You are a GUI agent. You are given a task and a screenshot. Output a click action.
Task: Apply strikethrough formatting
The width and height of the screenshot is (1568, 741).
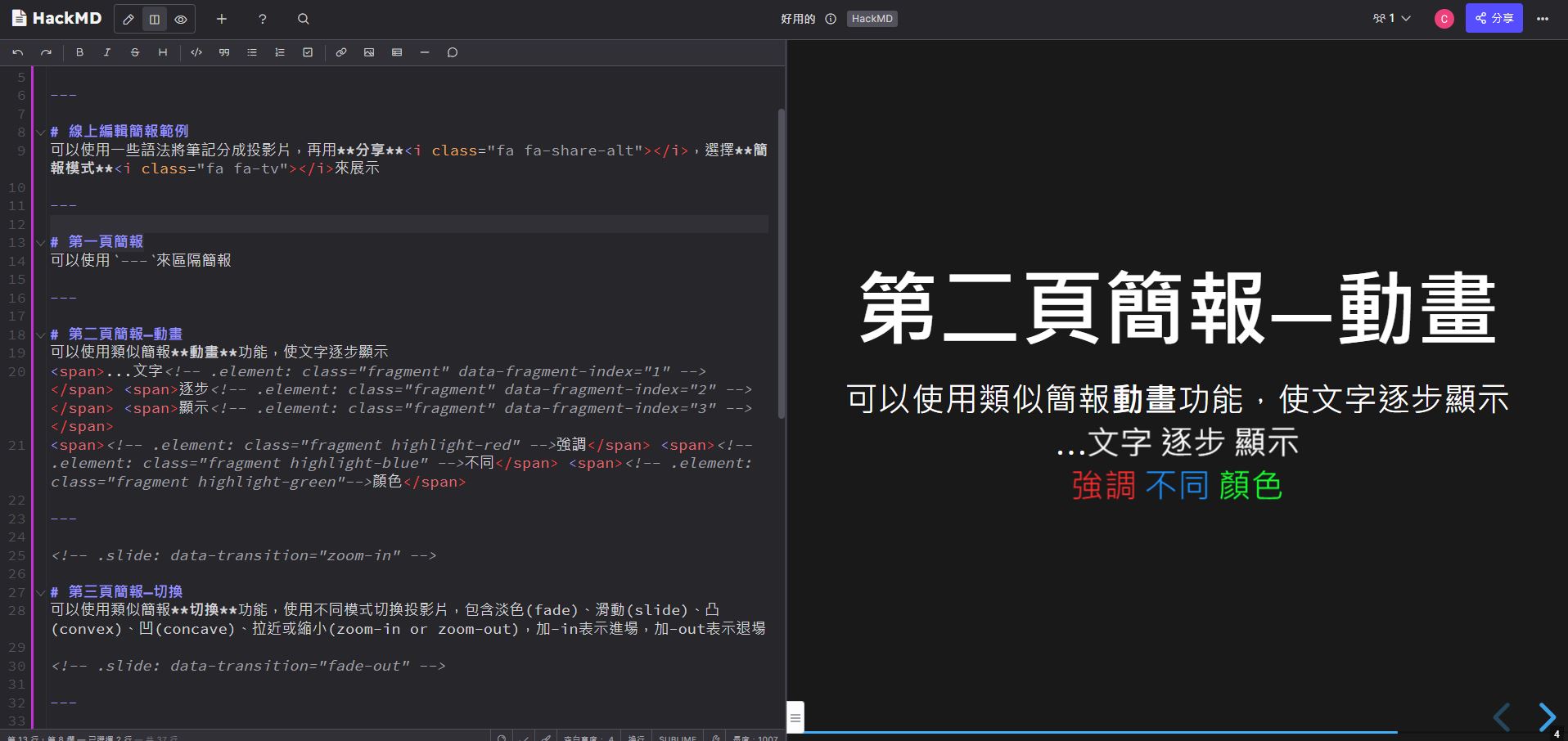(135, 52)
